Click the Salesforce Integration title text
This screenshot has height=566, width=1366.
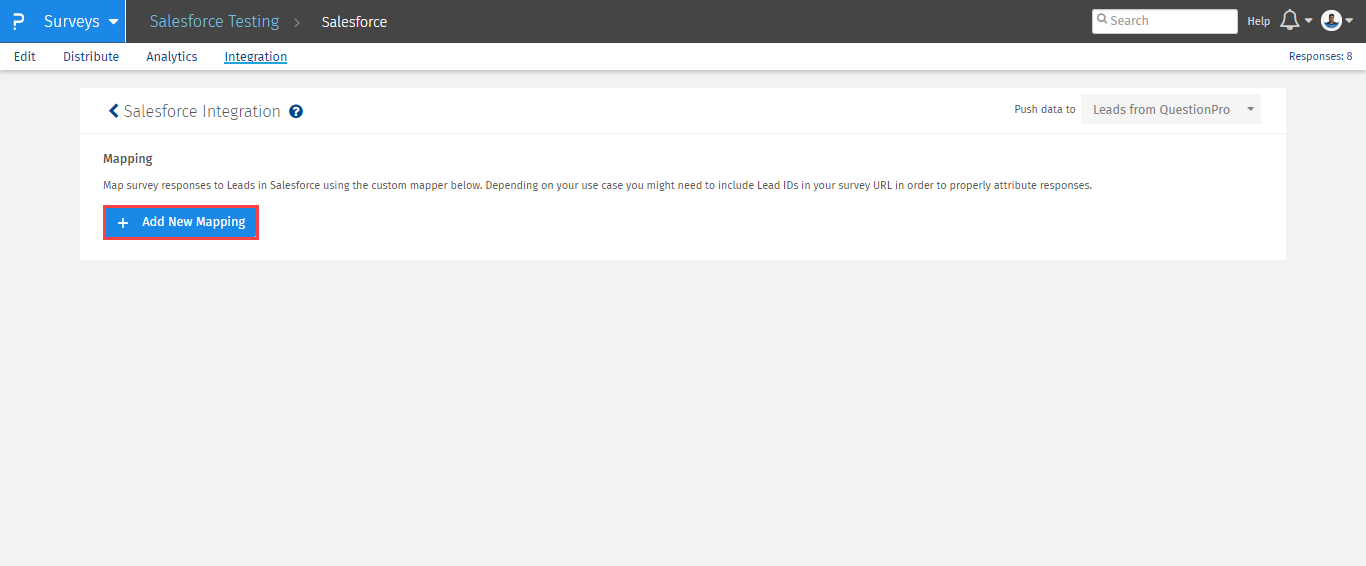tap(202, 111)
